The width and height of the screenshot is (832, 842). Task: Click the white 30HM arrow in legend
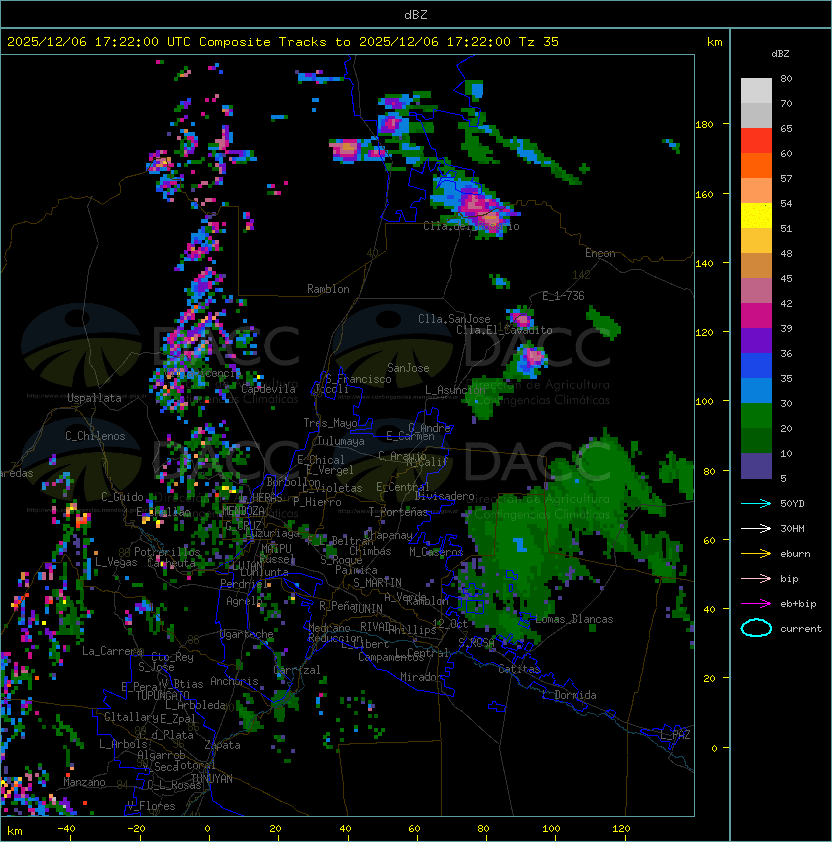[756, 528]
